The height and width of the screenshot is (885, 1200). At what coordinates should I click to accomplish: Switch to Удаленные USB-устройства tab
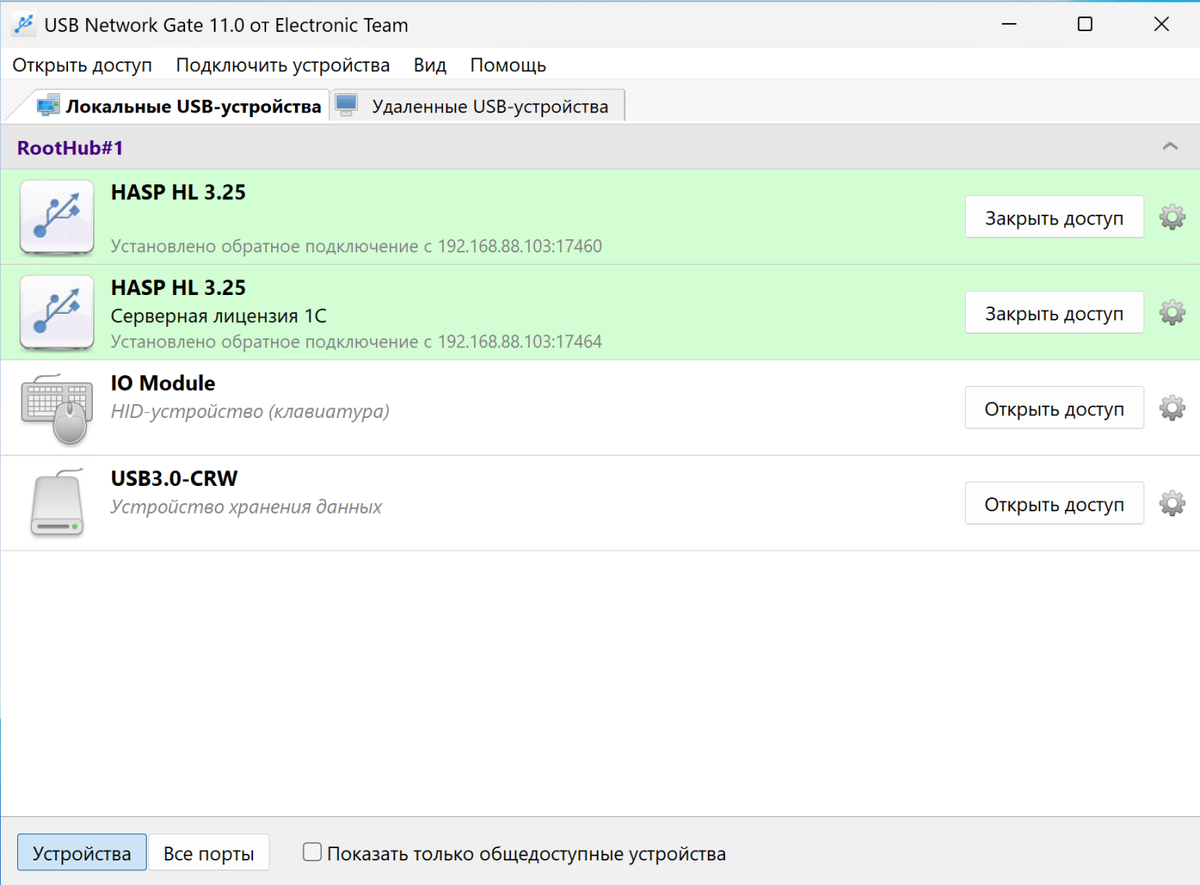[477, 105]
